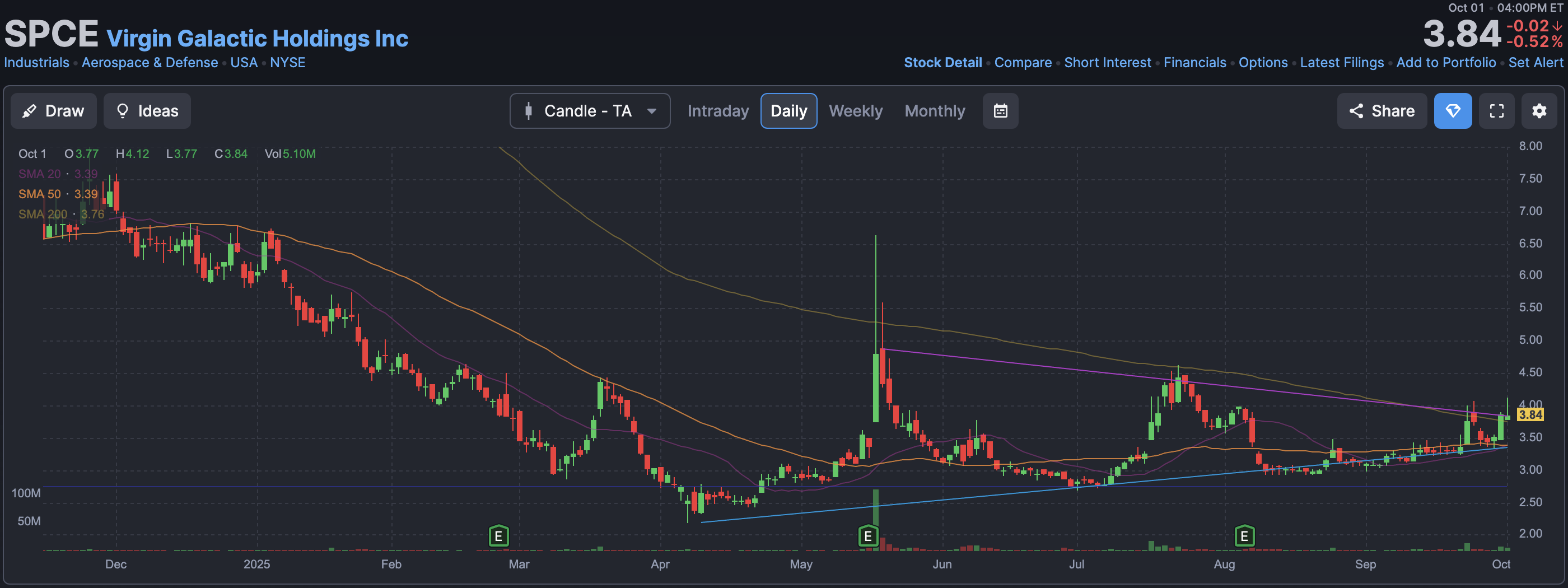
Task: Switch to the Weekly timeframe
Action: point(855,111)
